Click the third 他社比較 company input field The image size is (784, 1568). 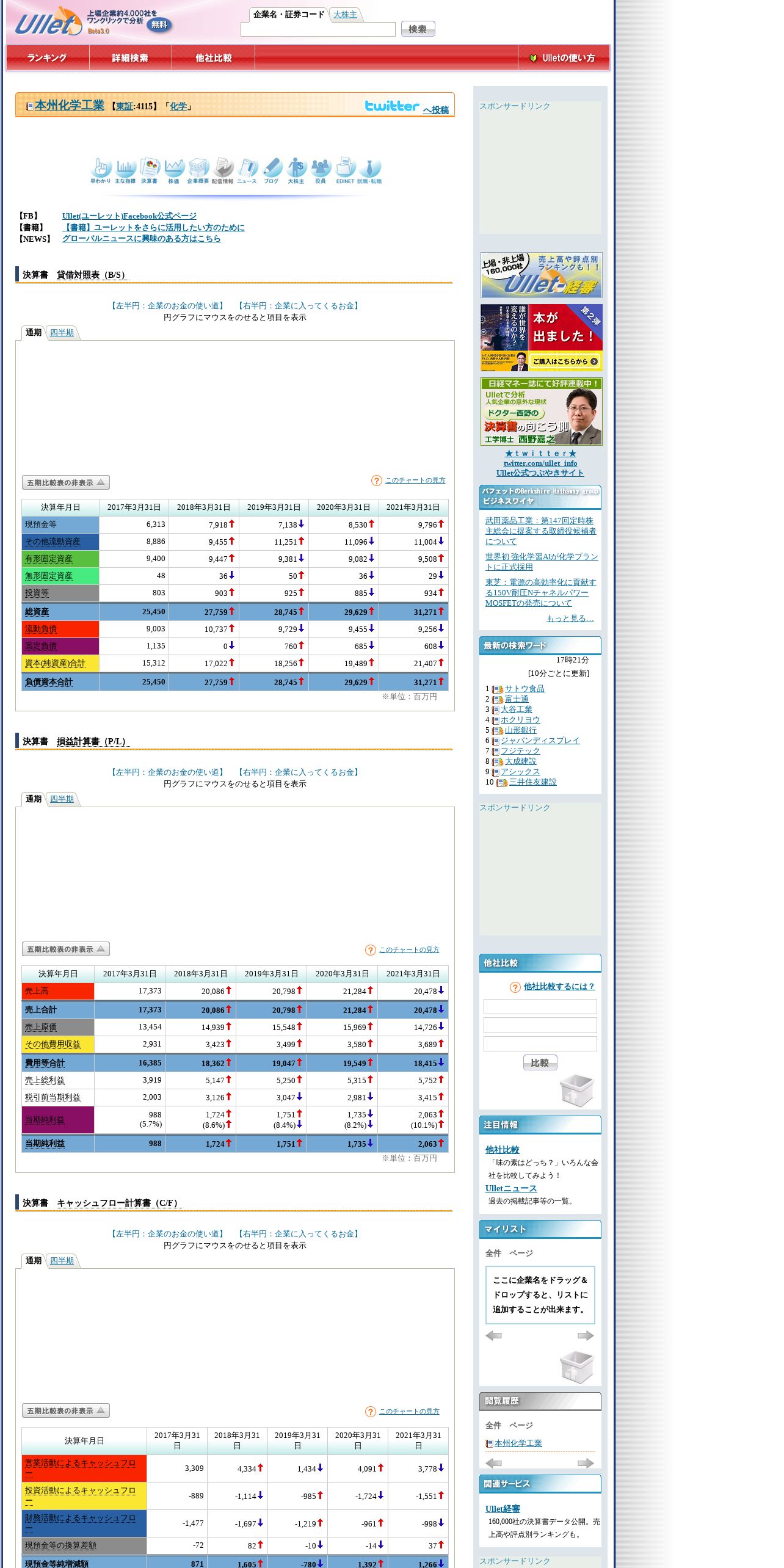point(540,1044)
